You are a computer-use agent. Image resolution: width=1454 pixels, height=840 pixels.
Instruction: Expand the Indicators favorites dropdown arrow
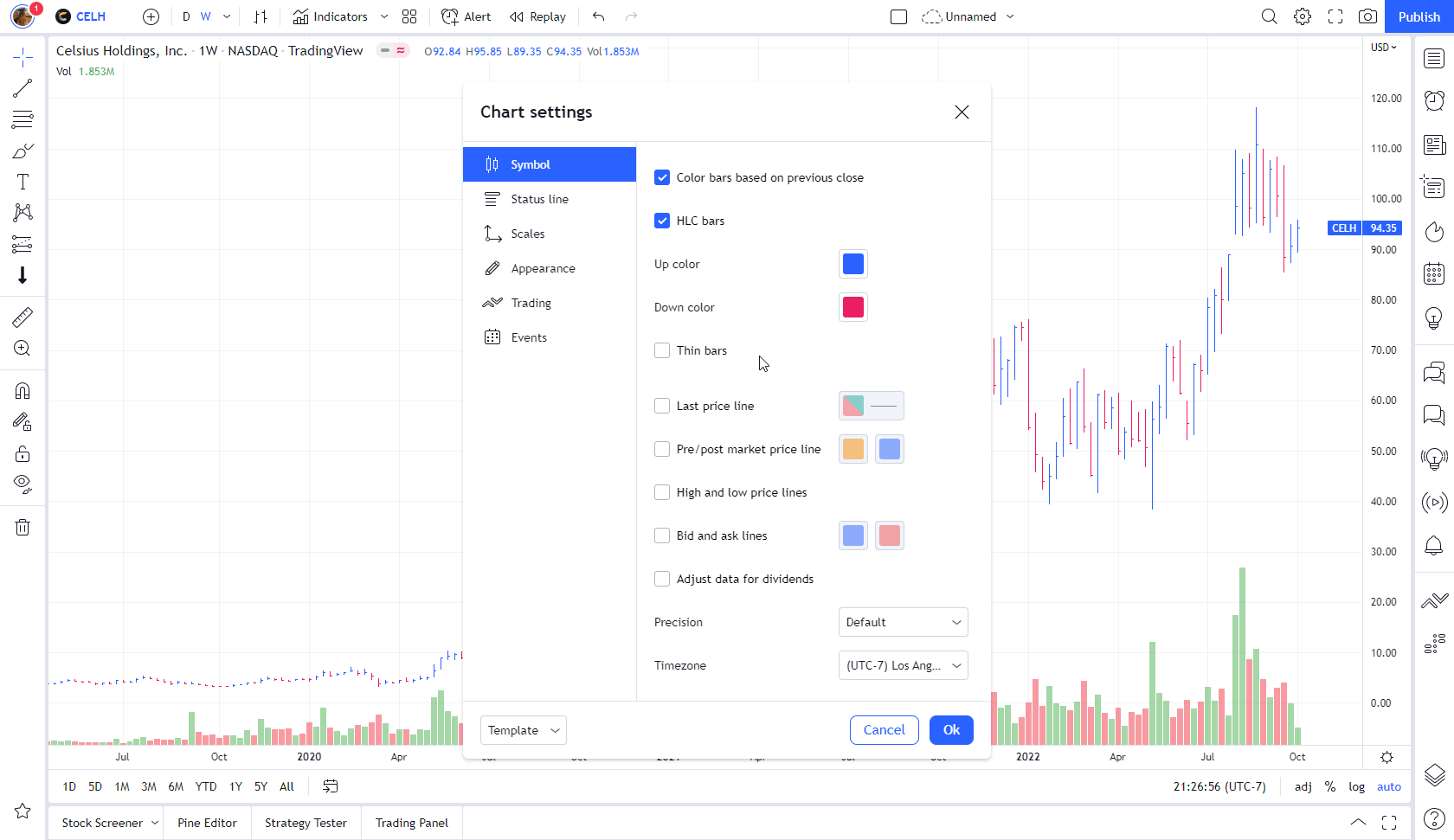click(x=384, y=16)
